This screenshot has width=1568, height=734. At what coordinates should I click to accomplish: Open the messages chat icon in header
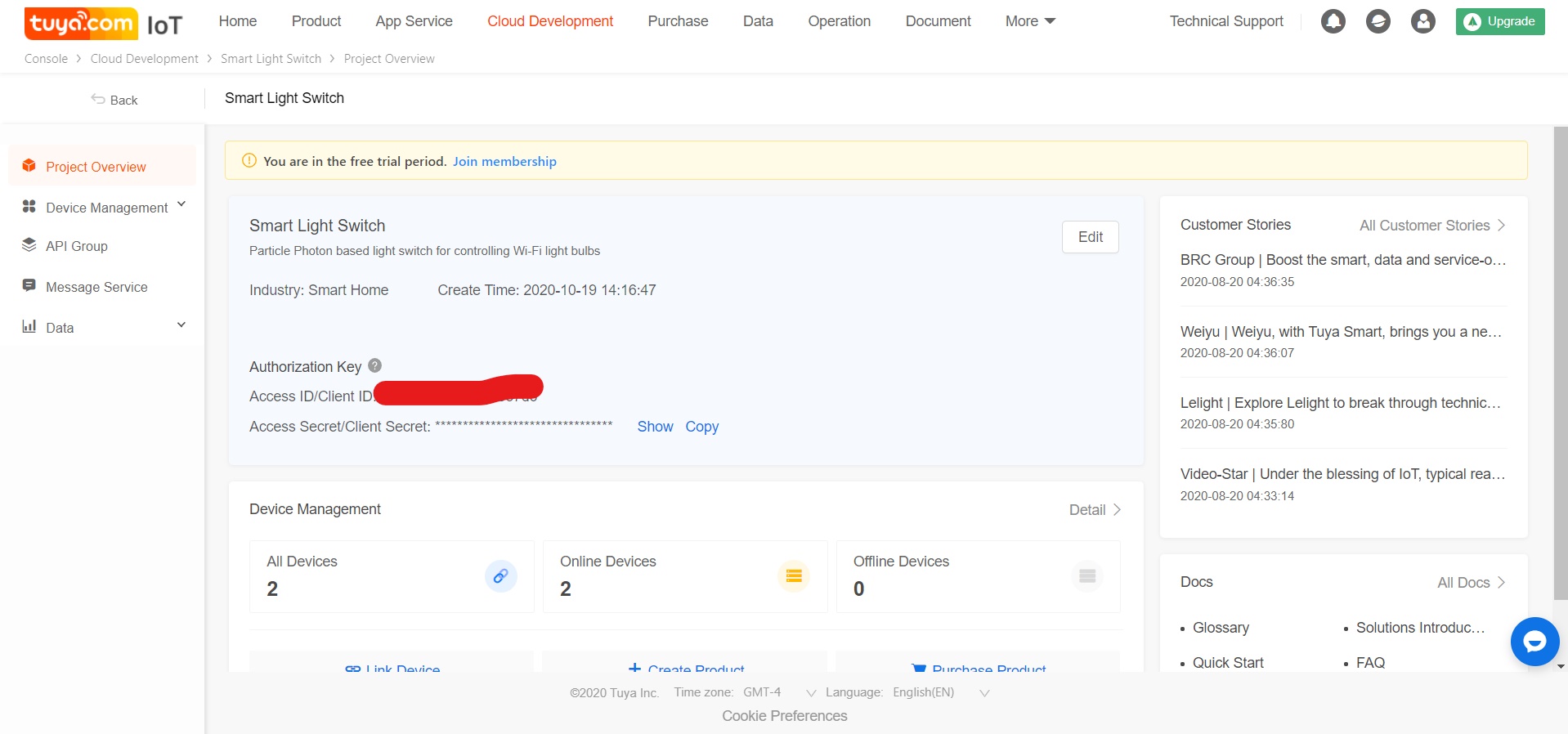pyautogui.click(x=1378, y=21)
